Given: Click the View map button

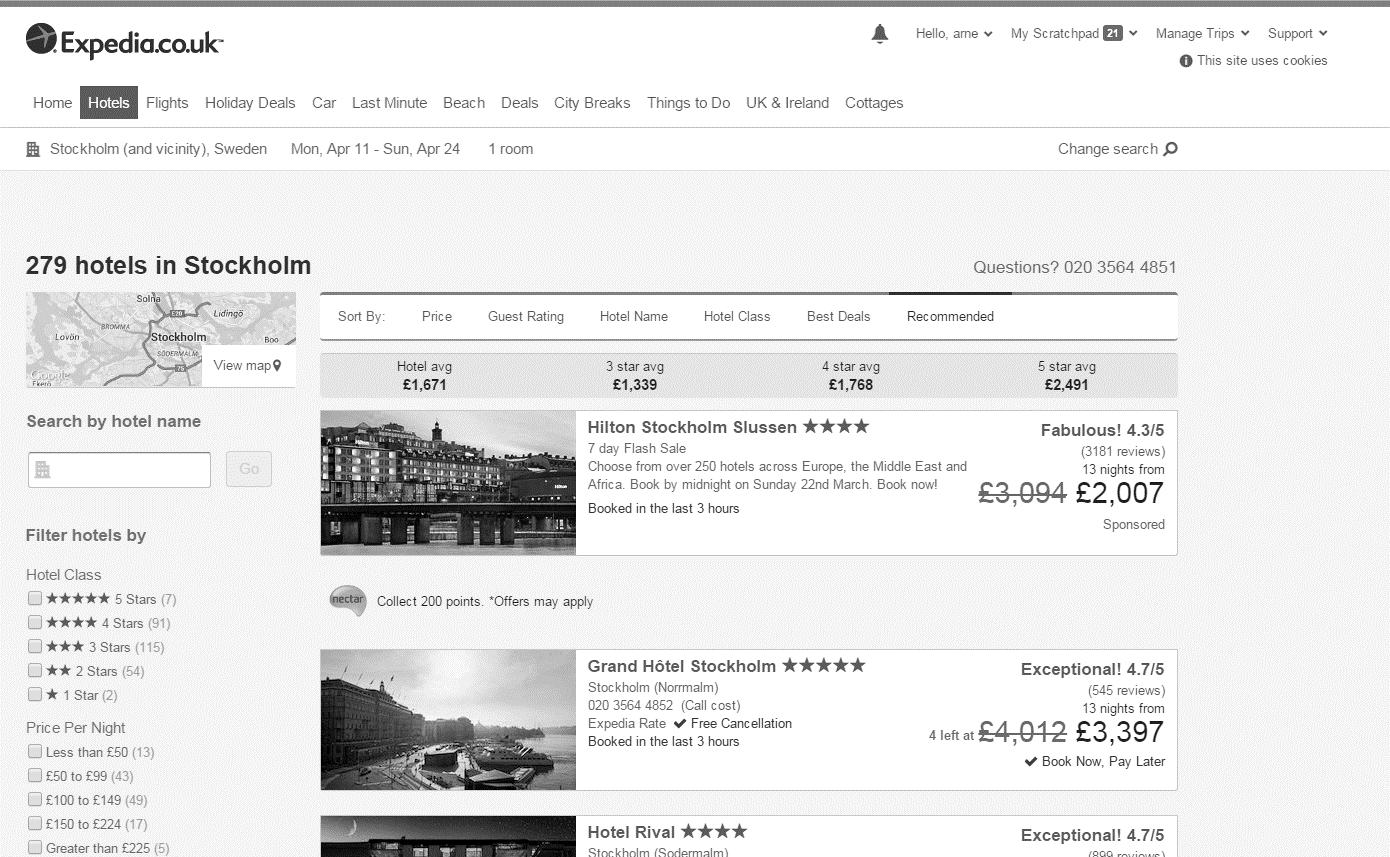Looking at the screenshot, I should click(x=248, y=366).
